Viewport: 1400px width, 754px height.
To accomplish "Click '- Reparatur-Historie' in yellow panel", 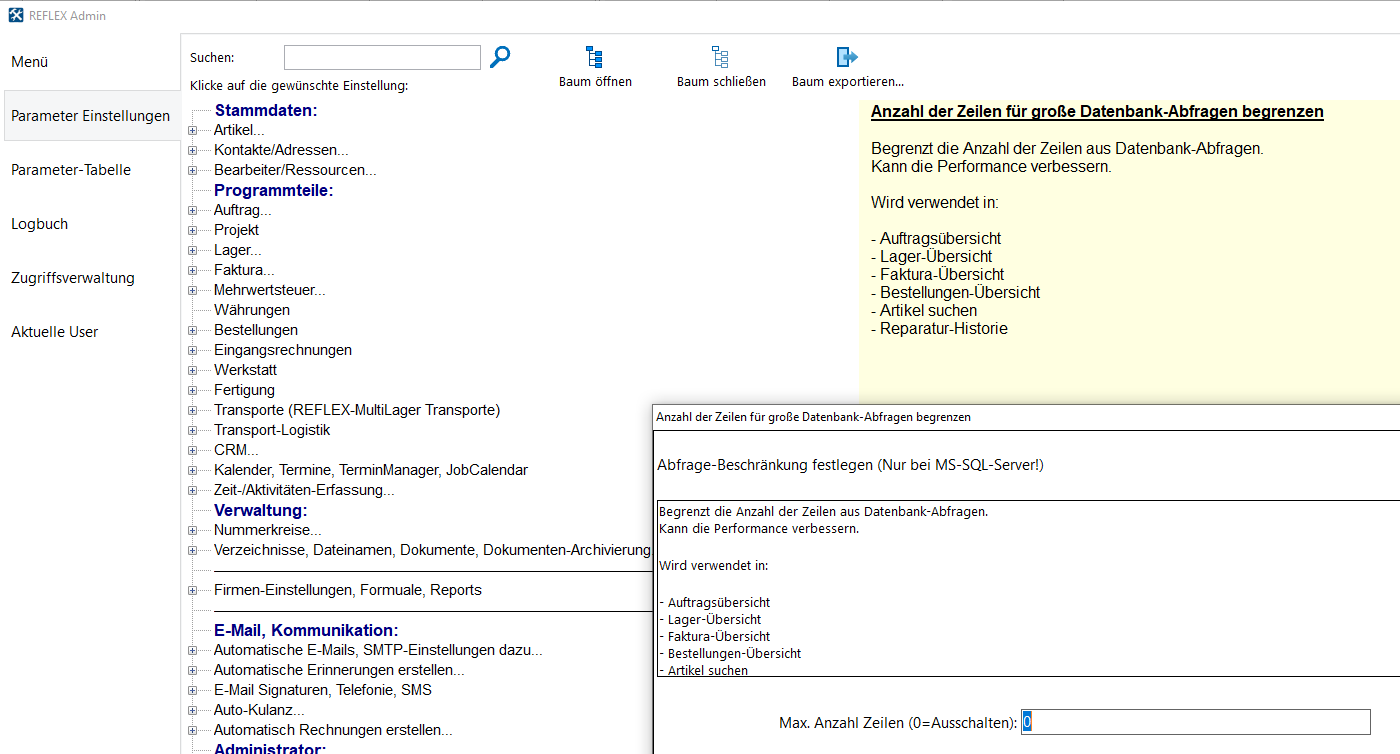I will coord(939,328).
